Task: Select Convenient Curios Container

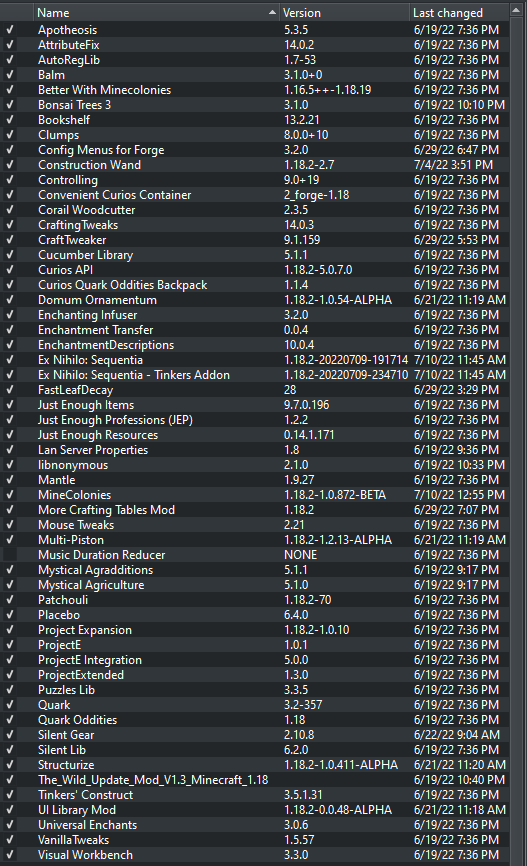Action: point(254,195)
